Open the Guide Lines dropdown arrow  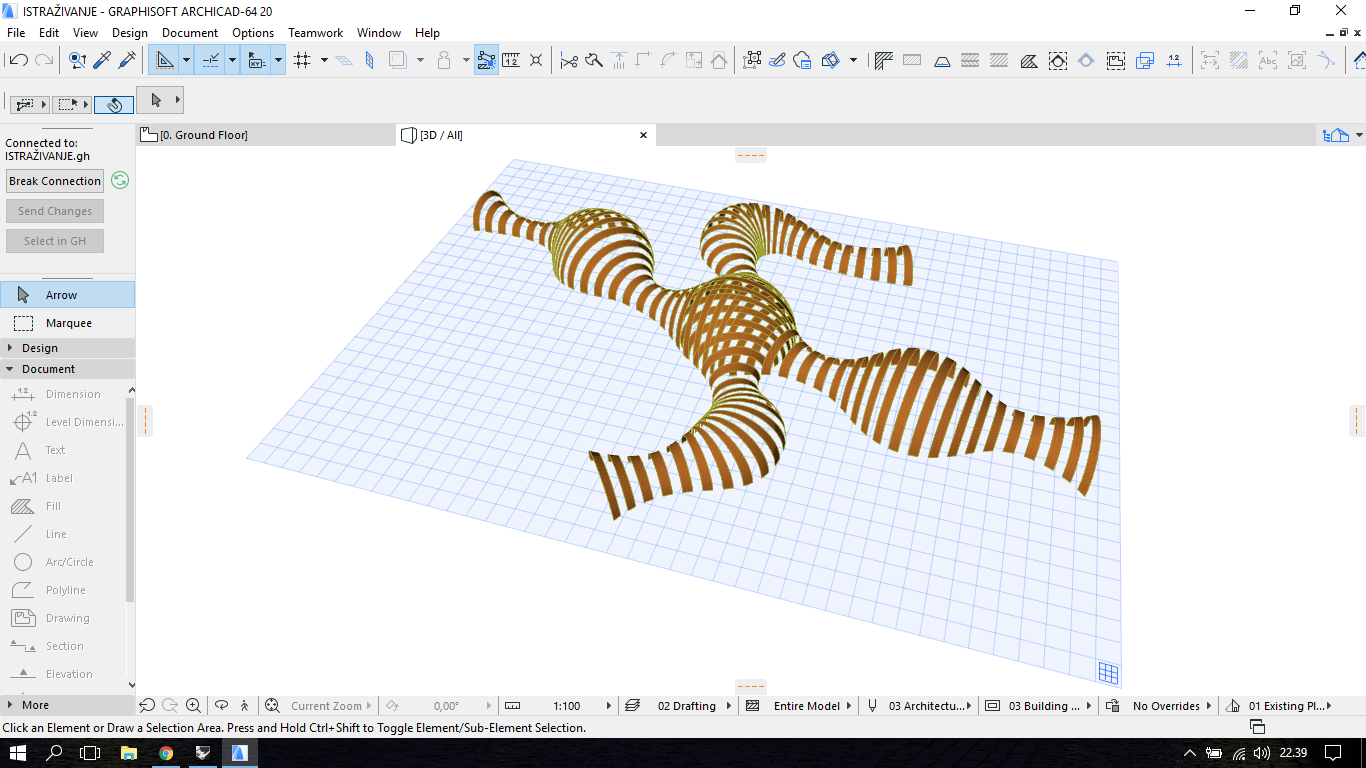coord(186,60)
